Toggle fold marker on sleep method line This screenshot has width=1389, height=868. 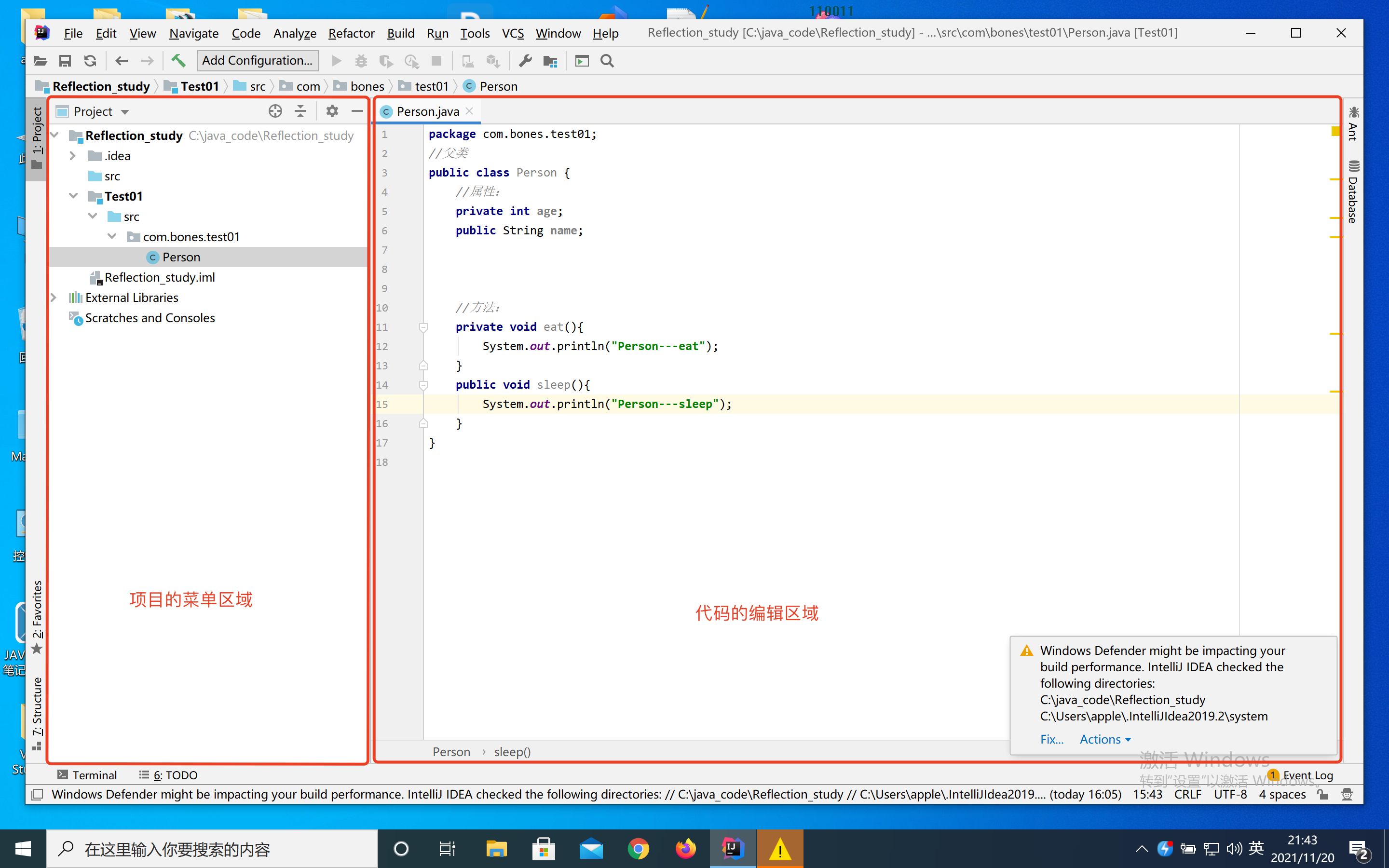(423, 385)
